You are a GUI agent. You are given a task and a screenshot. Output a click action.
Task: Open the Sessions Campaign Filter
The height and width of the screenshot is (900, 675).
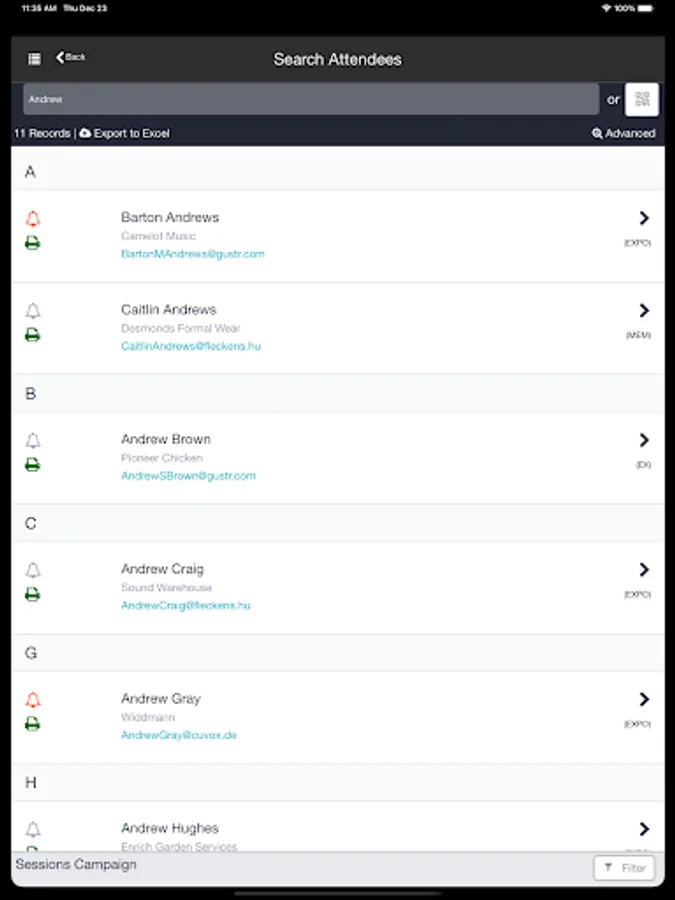(624, 868)
